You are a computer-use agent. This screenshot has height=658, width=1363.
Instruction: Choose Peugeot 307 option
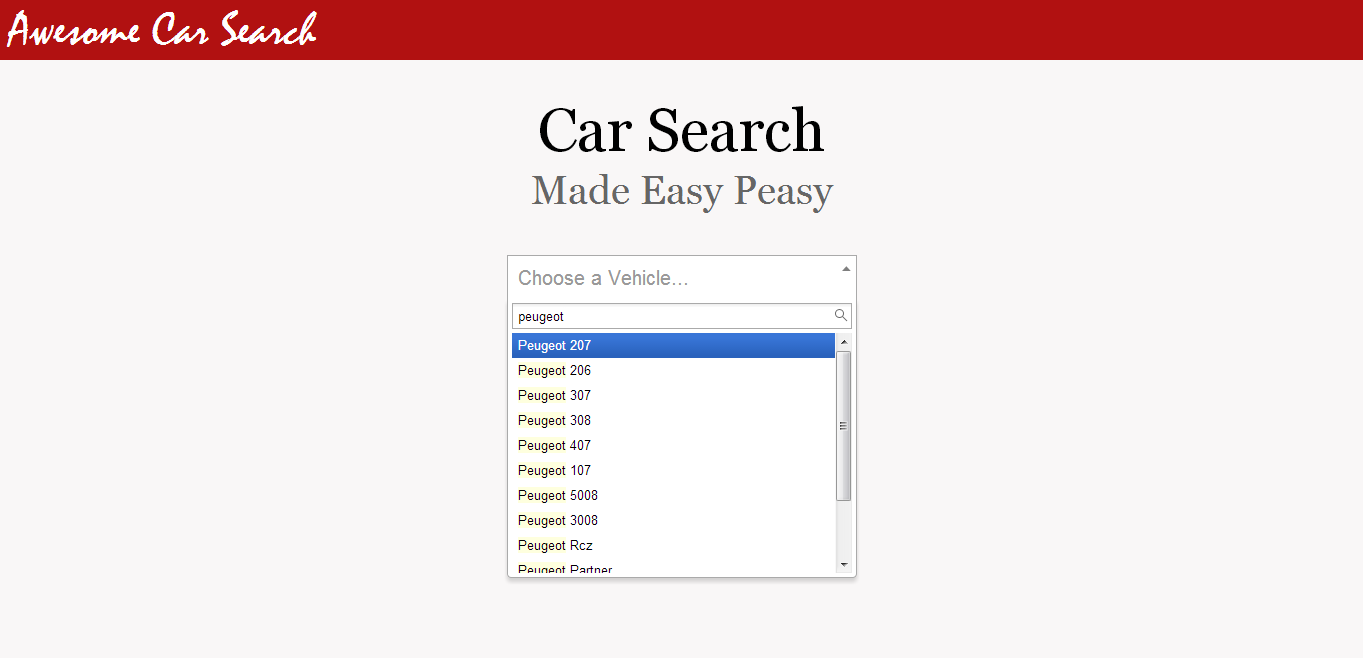(x=673, y=396)
